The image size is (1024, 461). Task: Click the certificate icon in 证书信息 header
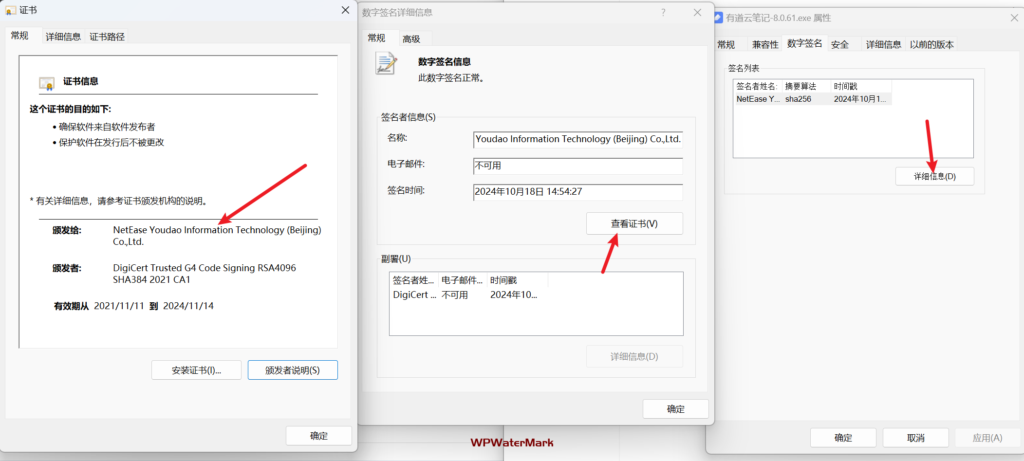click(46, 83)
